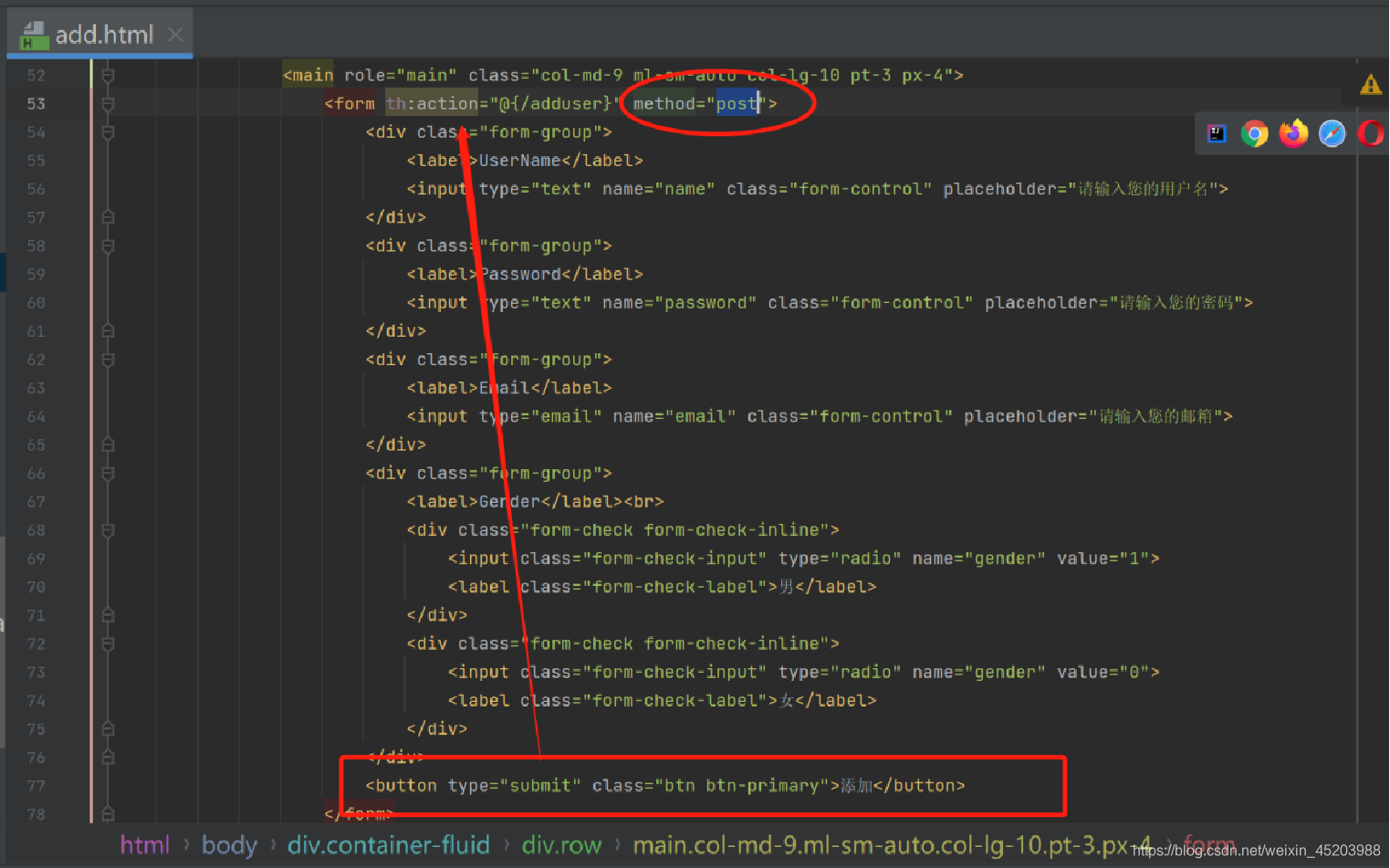
Task: Click line number 64 in gutter
Action: pos(36,417)
